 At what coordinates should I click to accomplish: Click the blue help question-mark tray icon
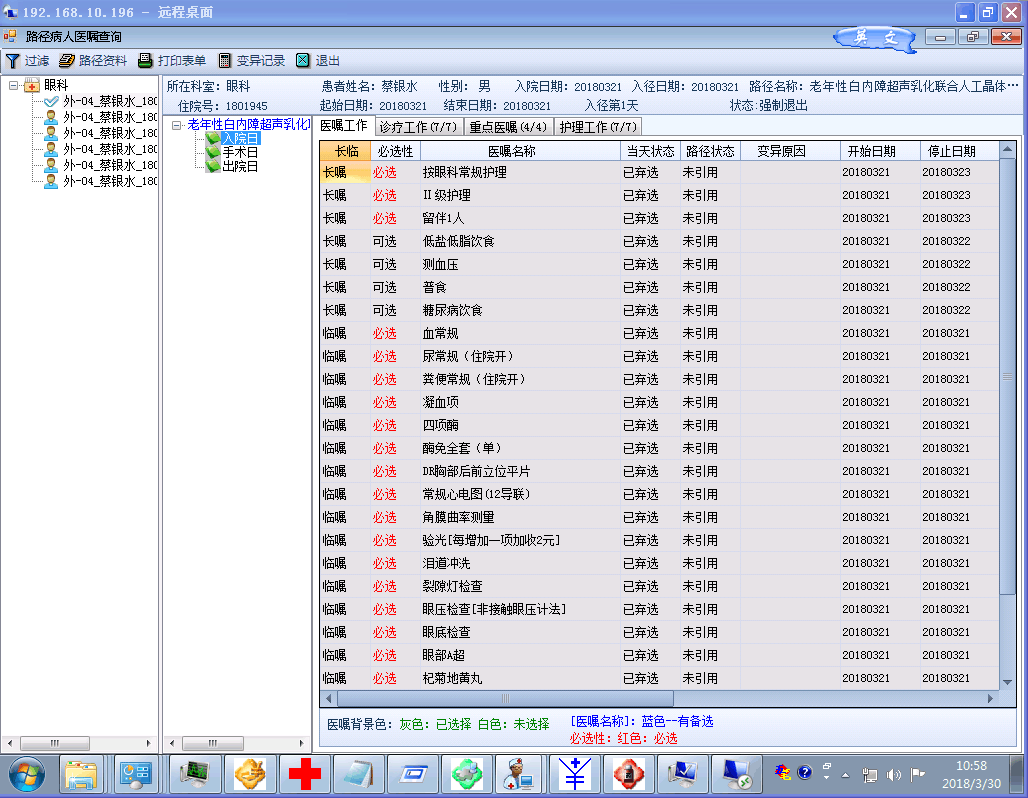coord(804,772)
